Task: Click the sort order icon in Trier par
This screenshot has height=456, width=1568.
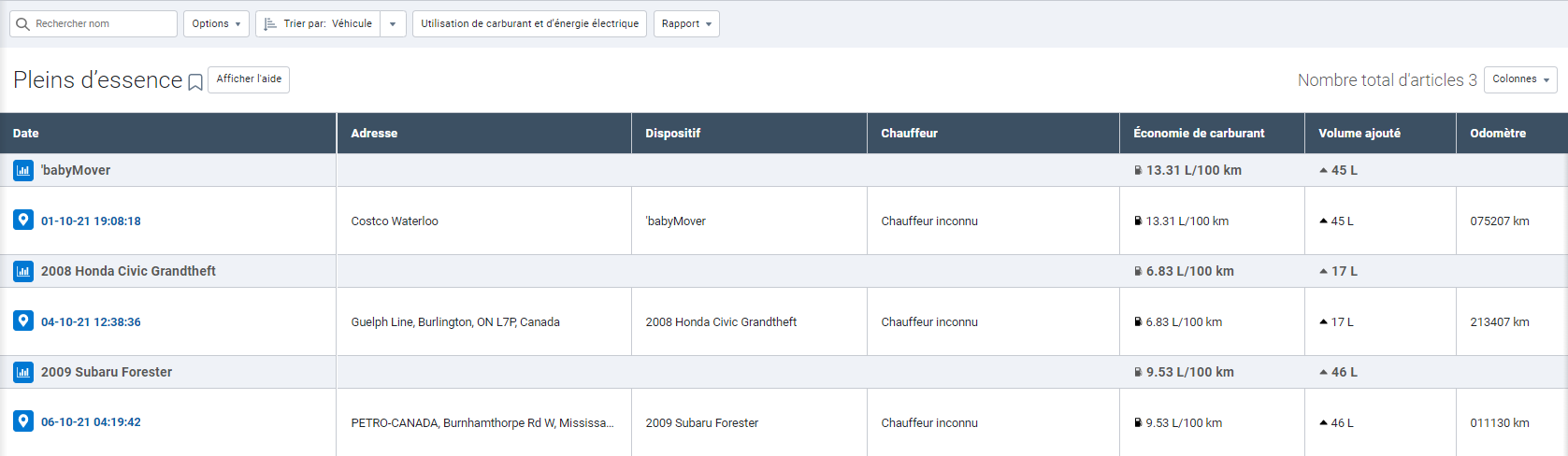Action: pos(270,24)
